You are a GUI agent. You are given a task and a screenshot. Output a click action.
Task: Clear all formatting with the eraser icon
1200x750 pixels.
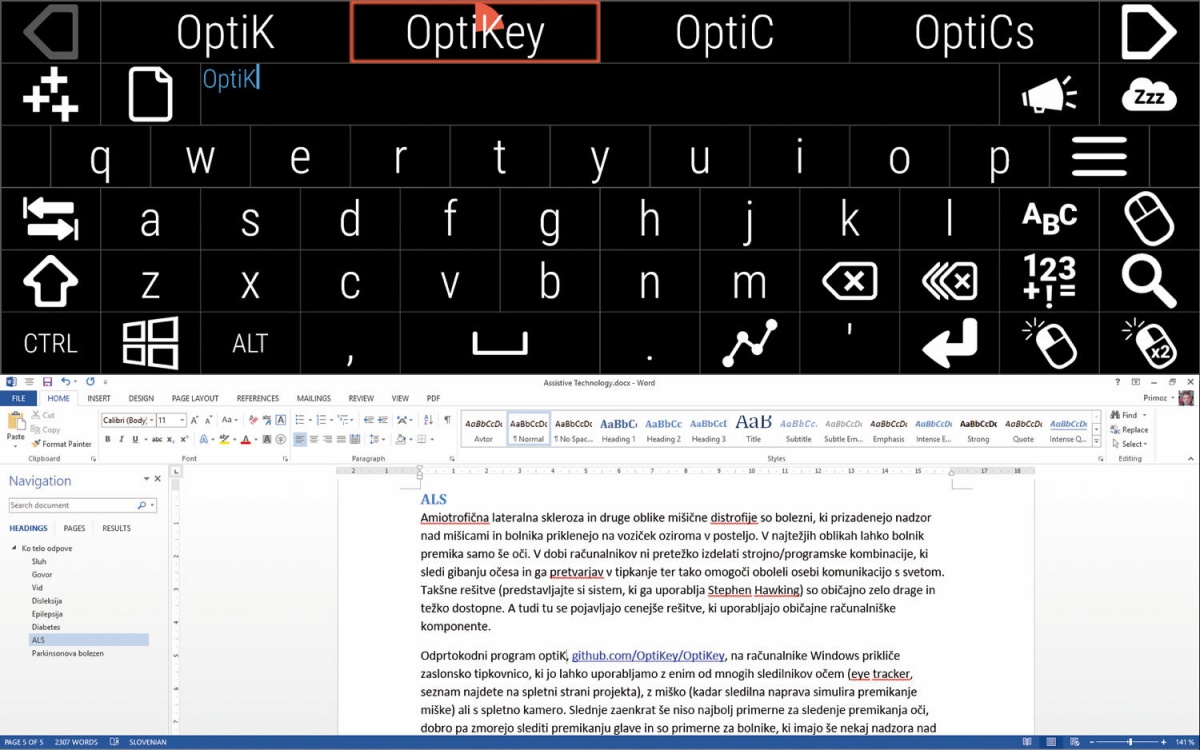(x=255, y=420)
